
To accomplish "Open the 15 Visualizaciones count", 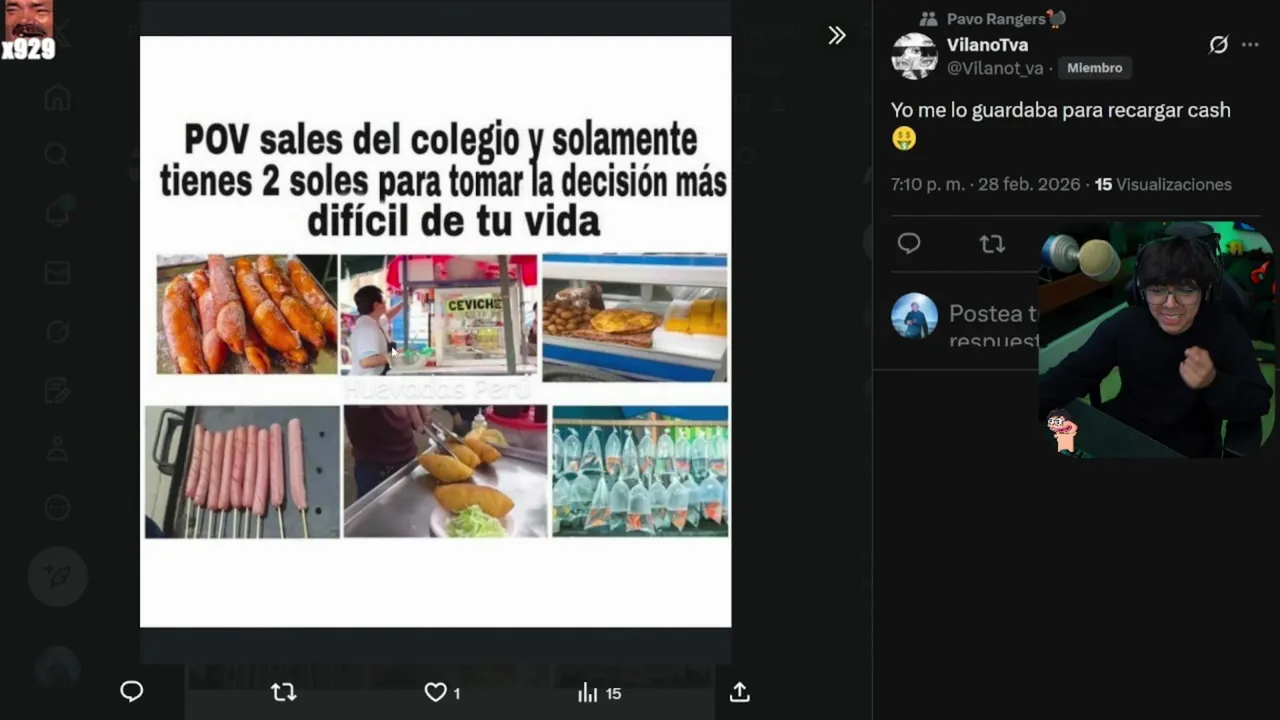I will tap(1163, 184).
